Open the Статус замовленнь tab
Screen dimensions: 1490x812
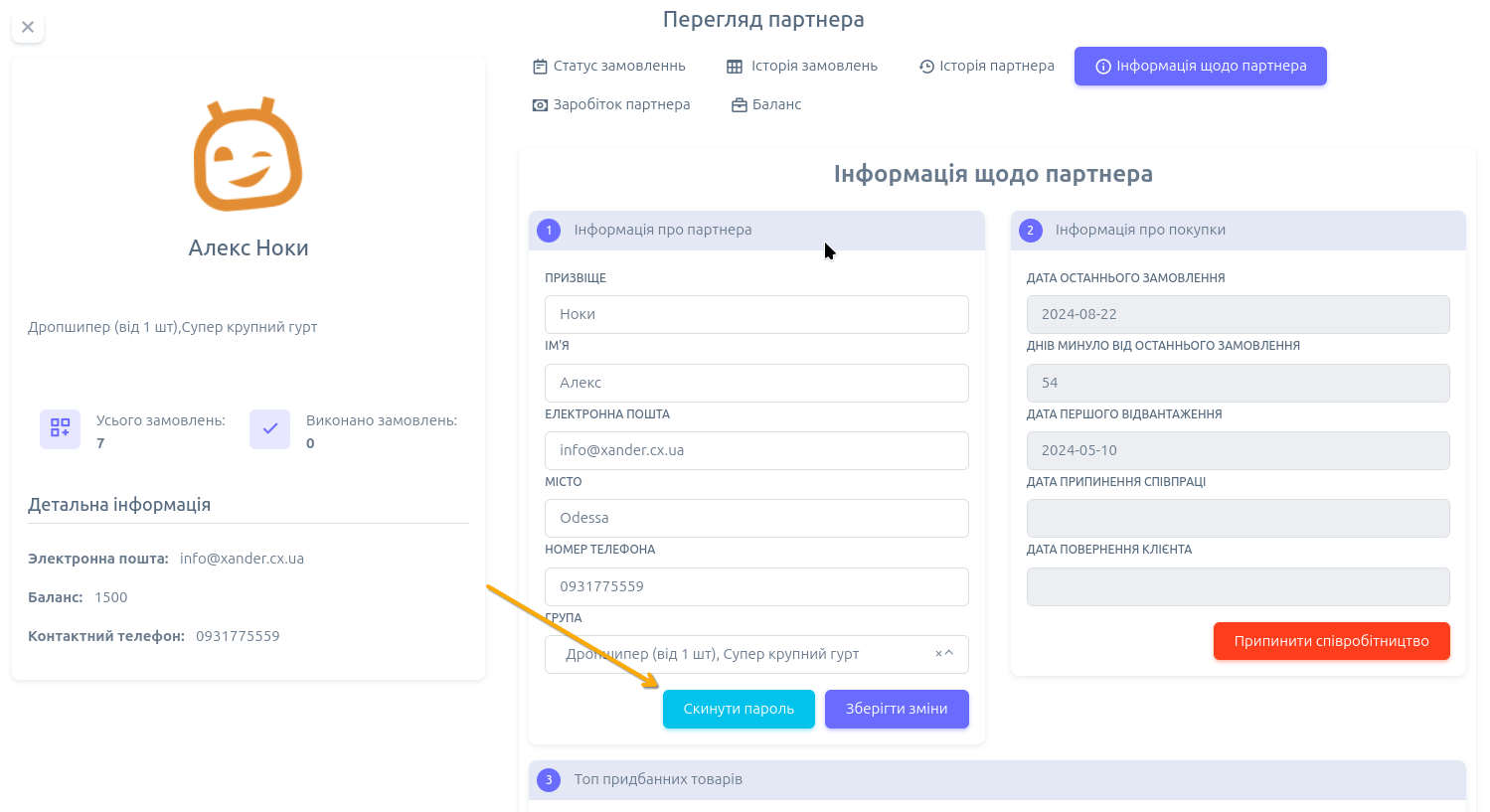click(608, 66)
